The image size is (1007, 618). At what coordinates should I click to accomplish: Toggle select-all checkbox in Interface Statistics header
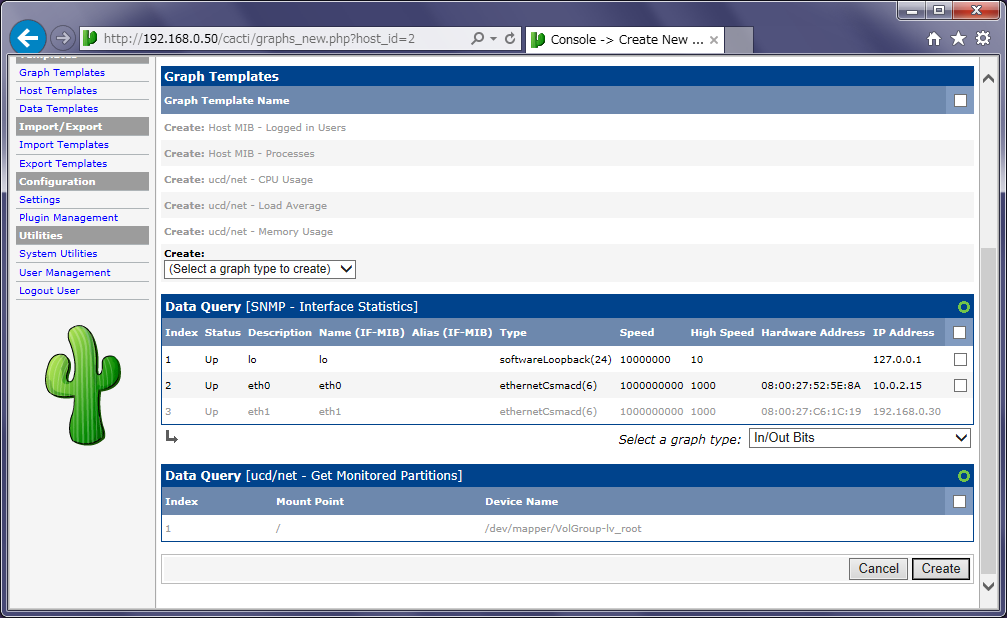(x=959, y=333)
